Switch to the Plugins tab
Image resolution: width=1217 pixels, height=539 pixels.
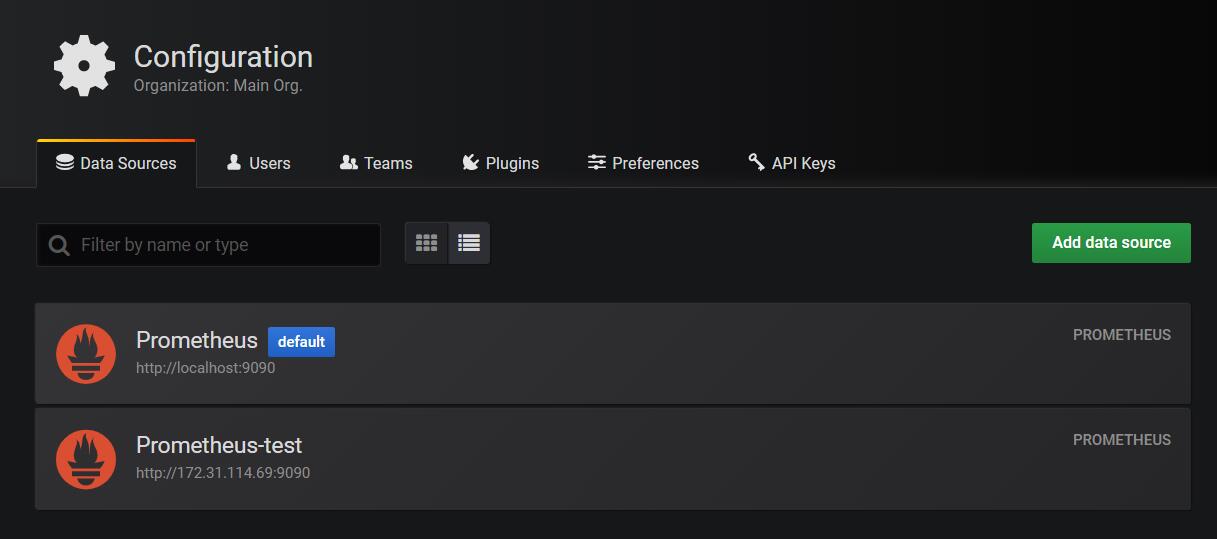500,163
